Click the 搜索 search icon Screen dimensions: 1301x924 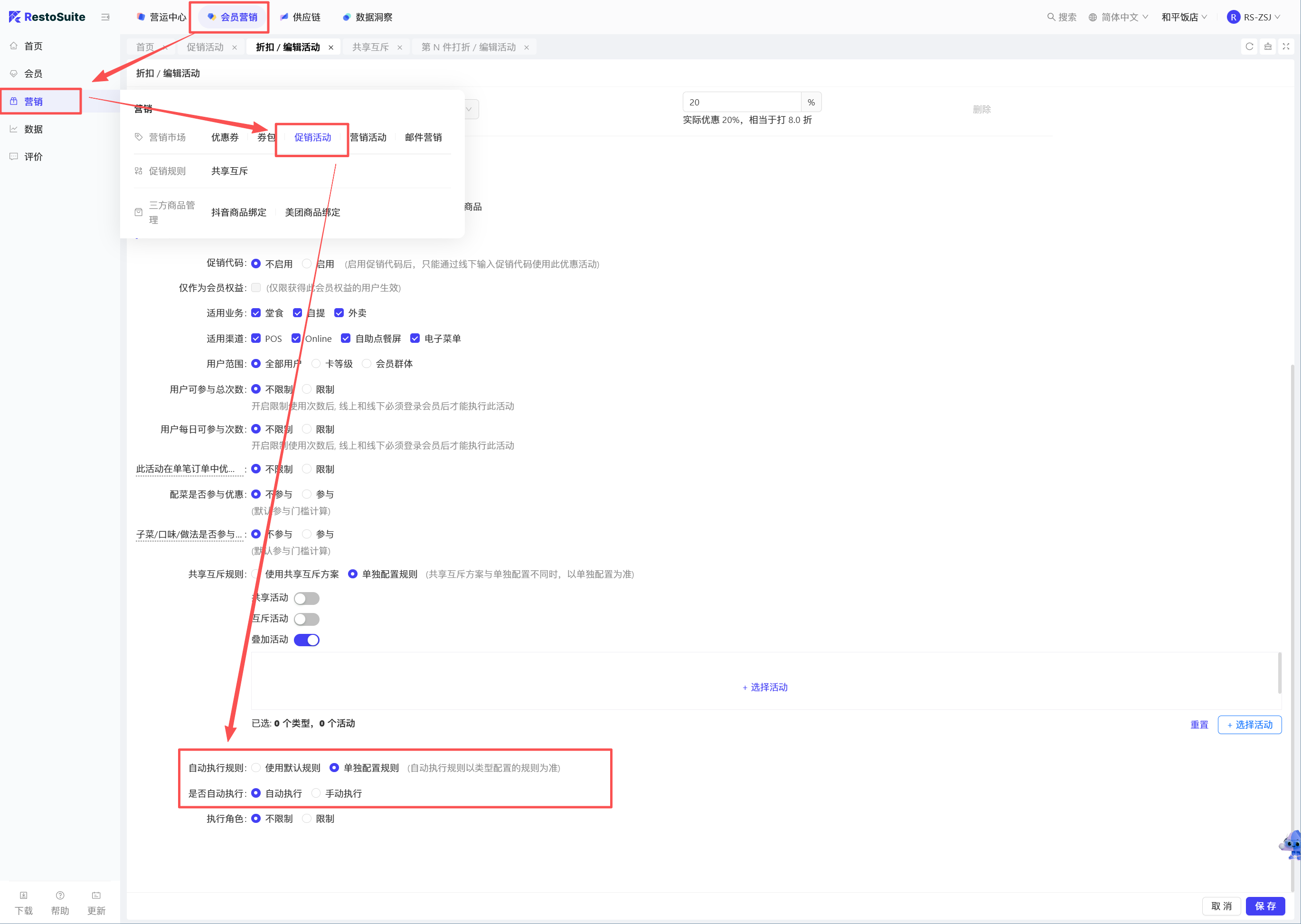1051,17
